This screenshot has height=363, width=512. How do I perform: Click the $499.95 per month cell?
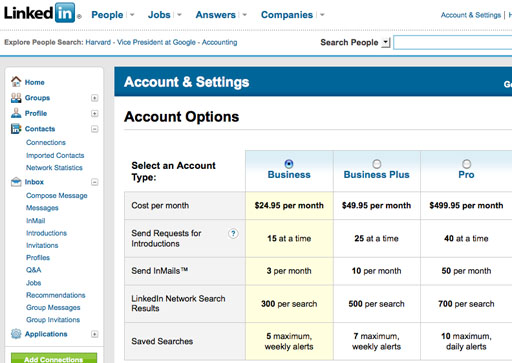tap(466, 205)
